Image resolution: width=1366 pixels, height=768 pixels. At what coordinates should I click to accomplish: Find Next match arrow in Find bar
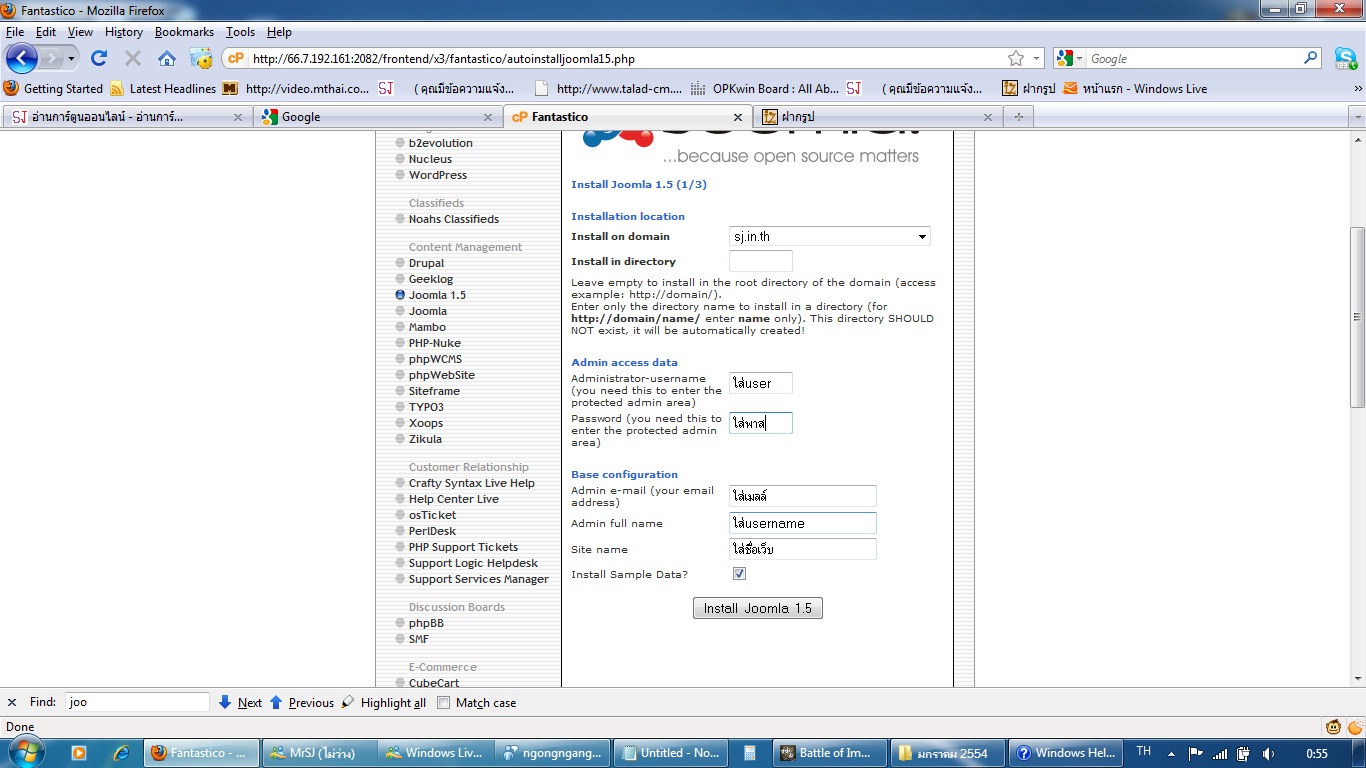tap(240, 703)
